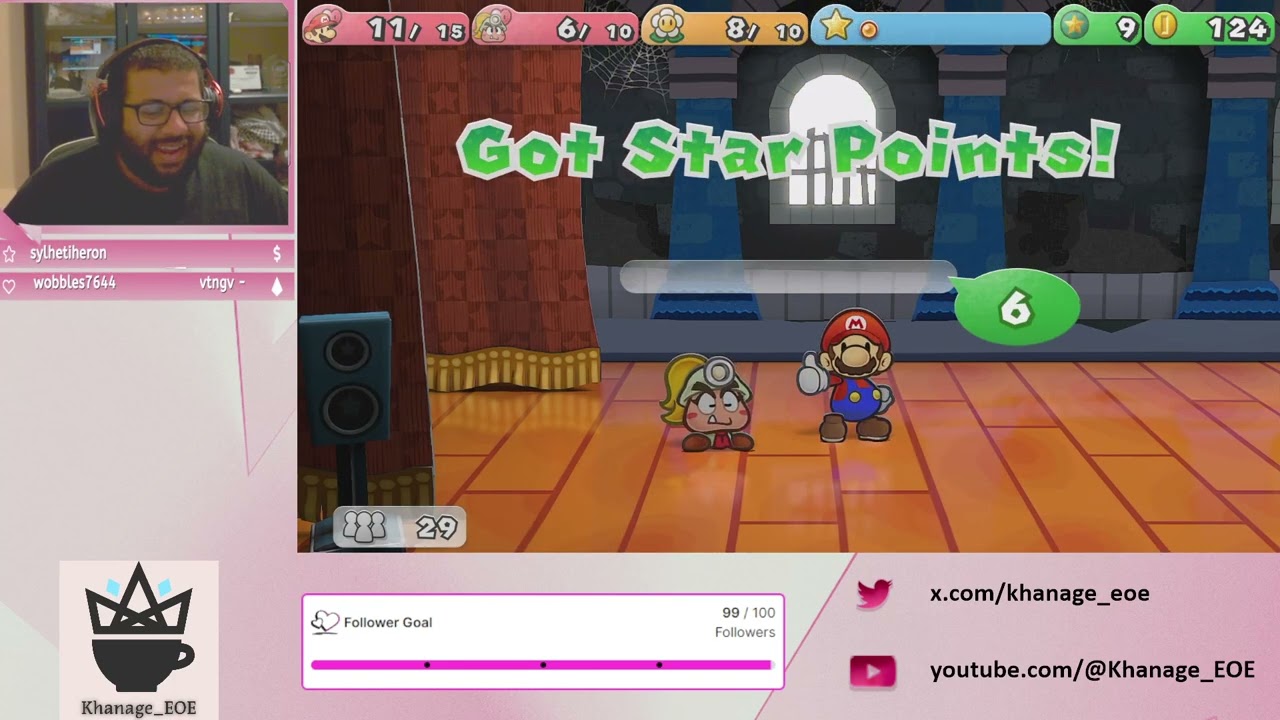This screenshot has width=1280, height=720.
Task: Click the empty star points gauge bar
Action: pyautogui.click(x=787, y=277)
